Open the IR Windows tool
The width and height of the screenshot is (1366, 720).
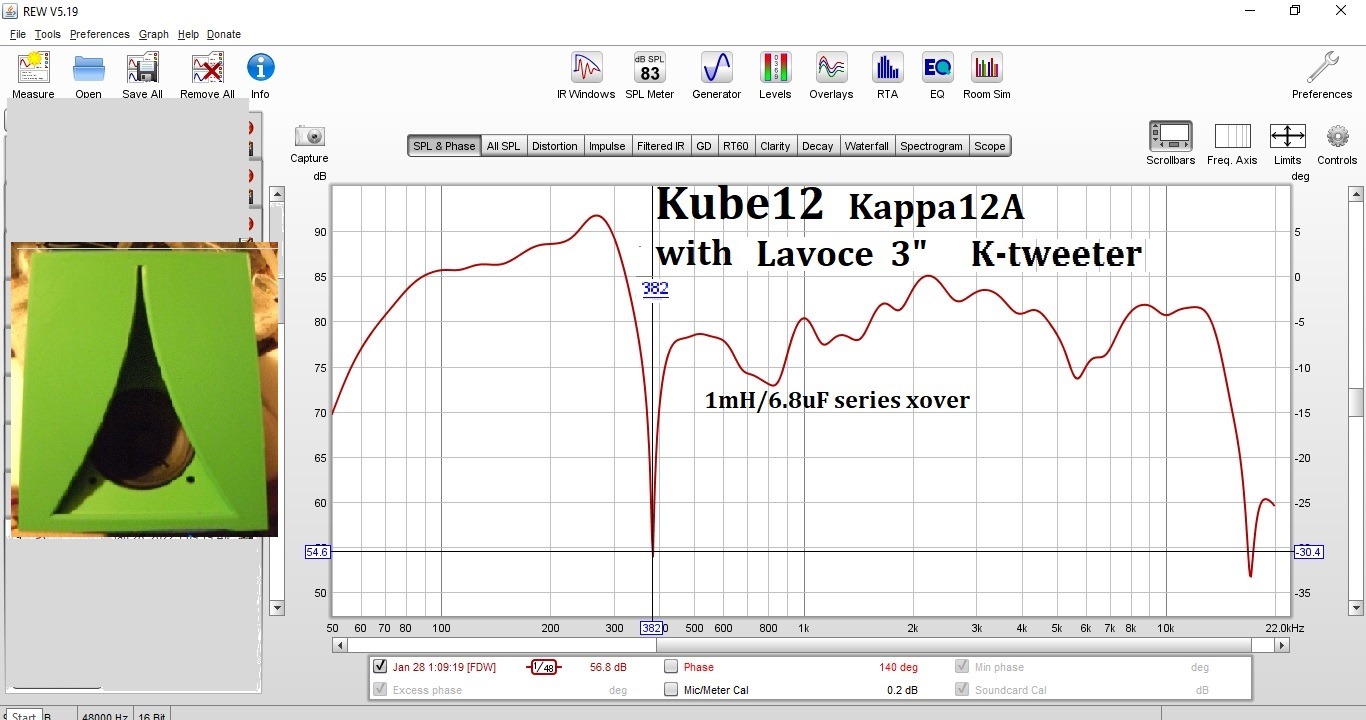(x=586, y=68)
